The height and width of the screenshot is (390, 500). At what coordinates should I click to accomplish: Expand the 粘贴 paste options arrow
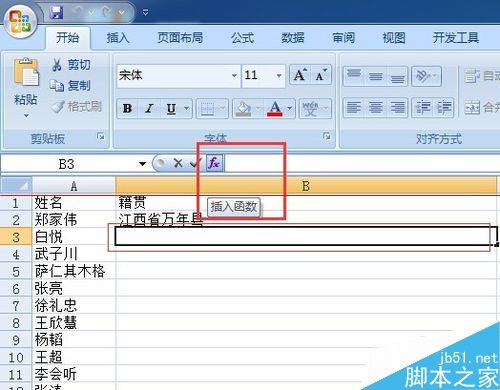26,116
